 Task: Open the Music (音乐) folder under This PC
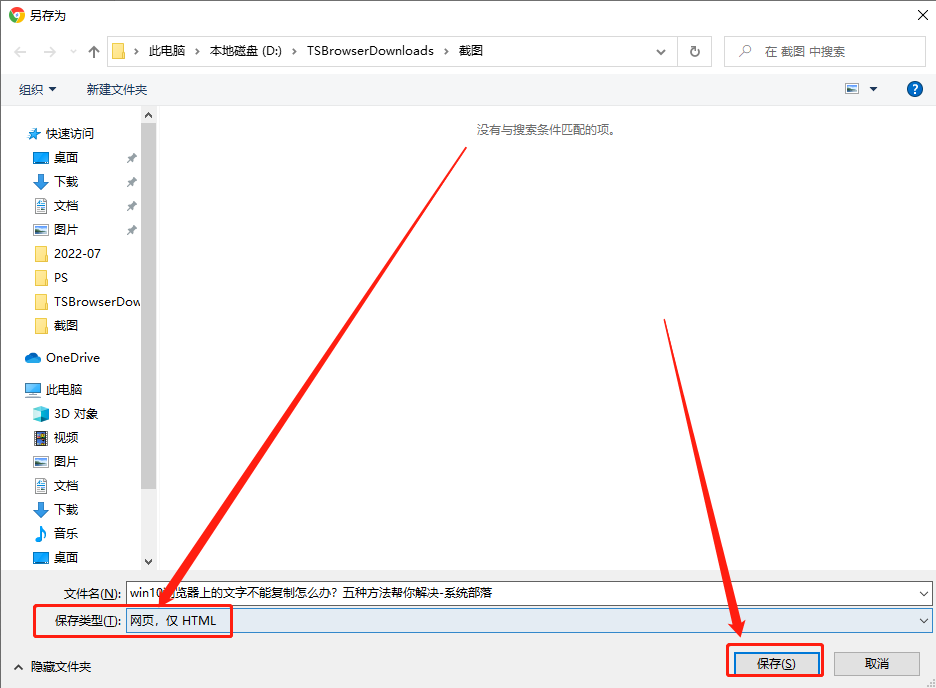click(64, 533)
